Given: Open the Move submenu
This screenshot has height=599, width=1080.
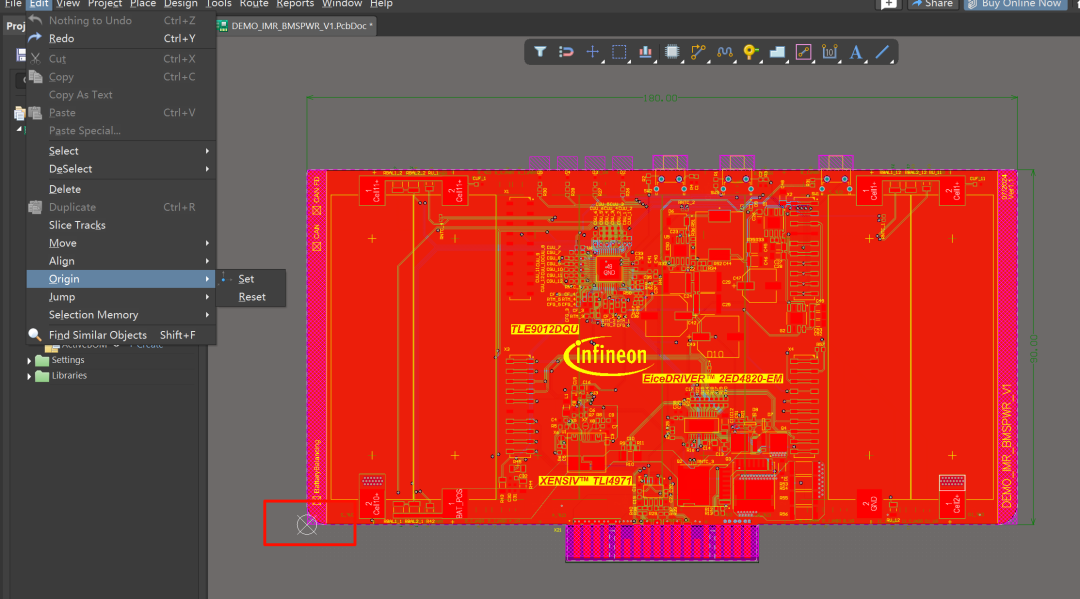Looking at the screenshot, I should click(121, 243).
